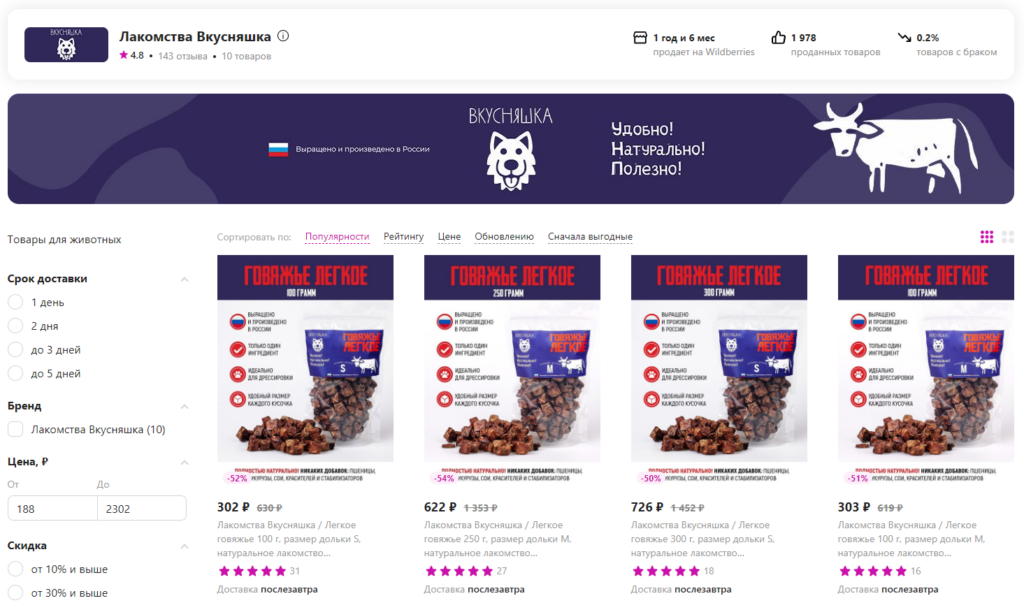The height and width of the screenshot is (603, 1024).
Task: Collapse the Бренд filter section
Action: tap(184, 406)
